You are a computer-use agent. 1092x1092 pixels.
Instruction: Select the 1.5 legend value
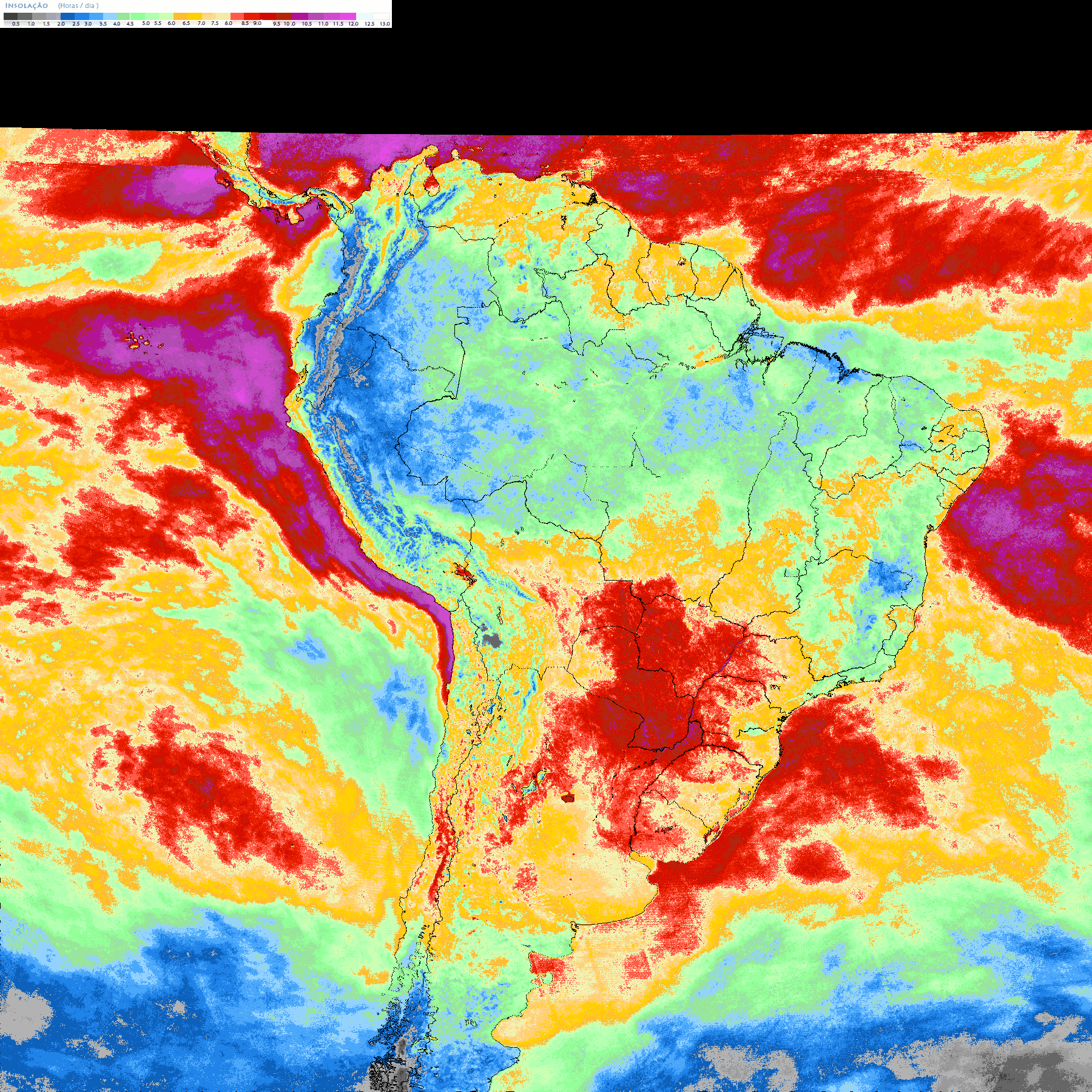tap(46, 24)
